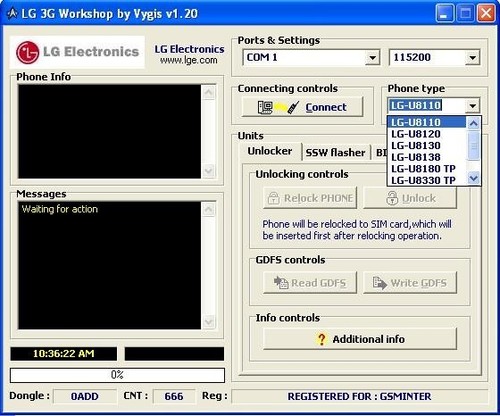The width and height of the screenshot is (500, 416).
Task: Click the www.lge.com link
Action: click(189, 60)
